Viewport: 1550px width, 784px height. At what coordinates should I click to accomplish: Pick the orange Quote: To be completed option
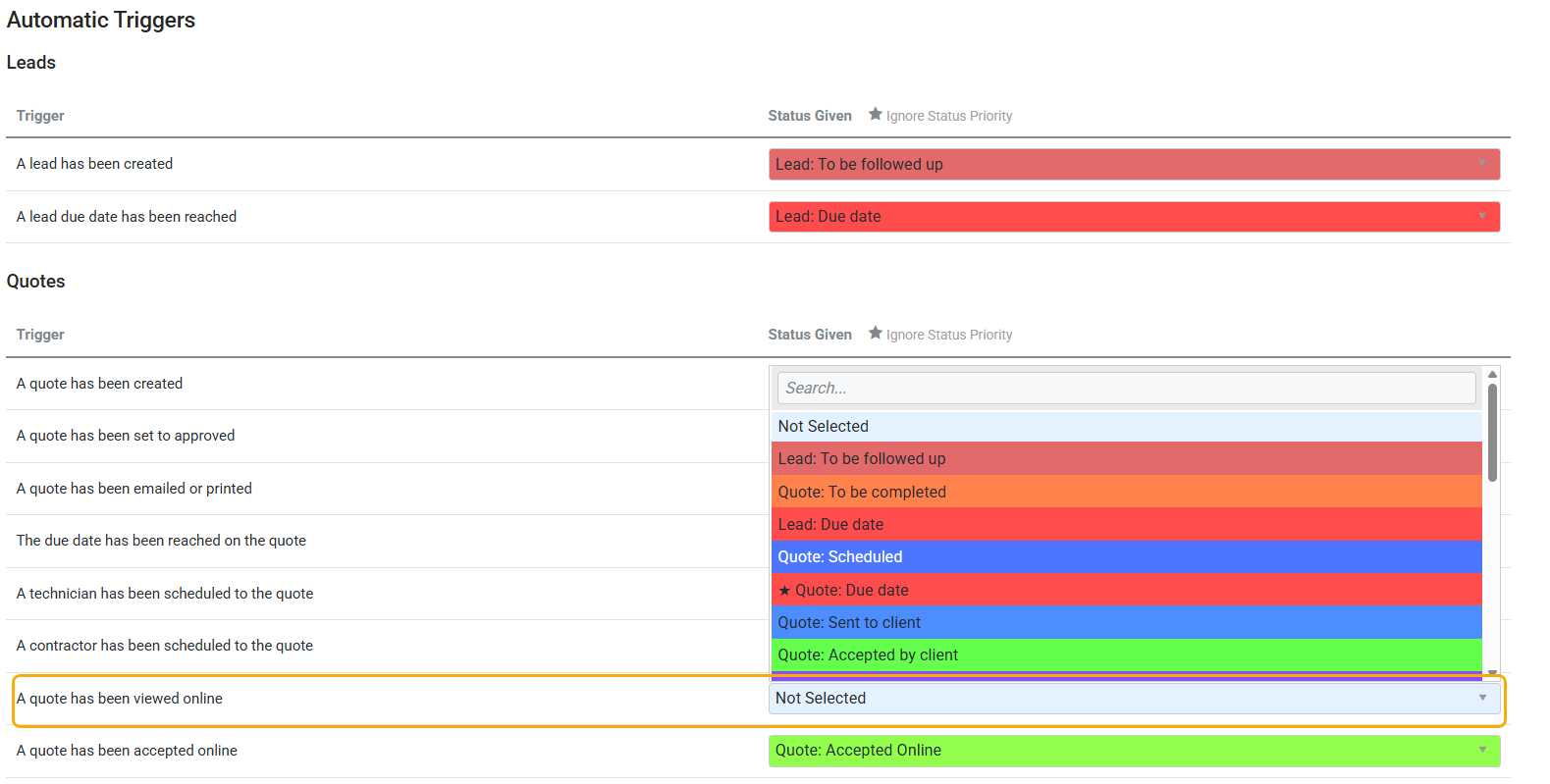tap(1126, 492)
